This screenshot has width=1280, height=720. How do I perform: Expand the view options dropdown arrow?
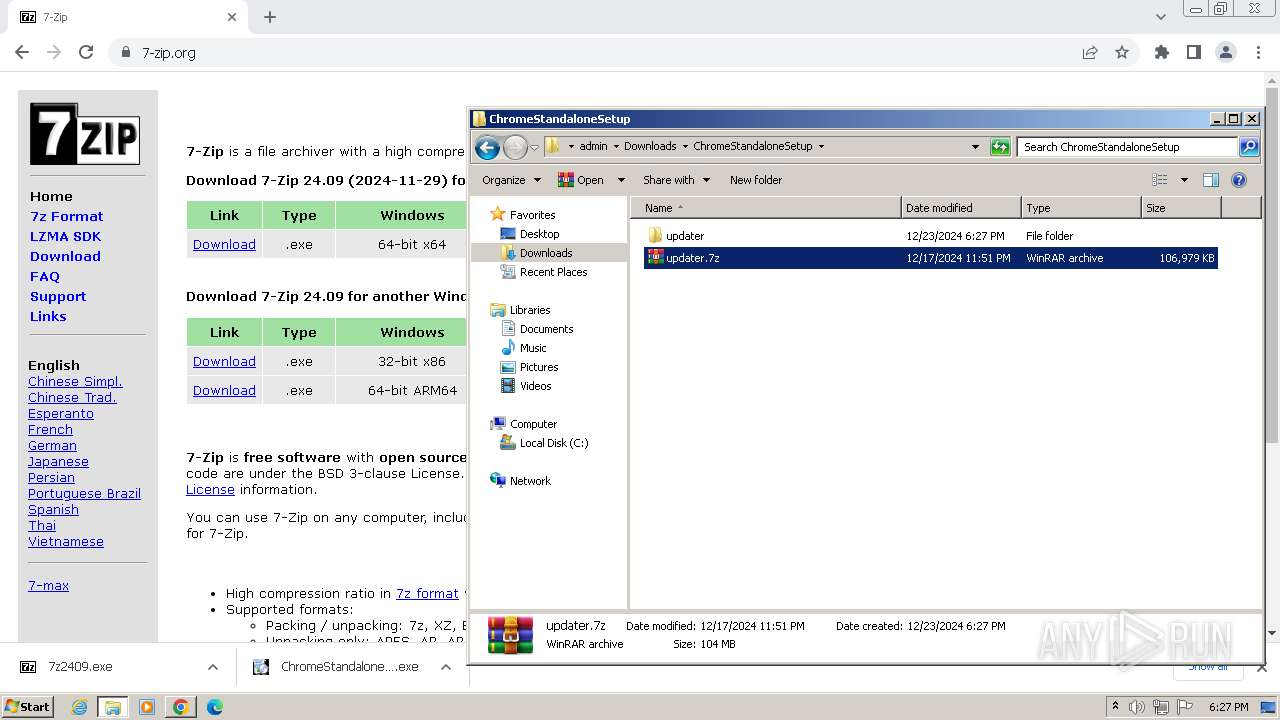pyautogui.click(x=1184, y=180)
